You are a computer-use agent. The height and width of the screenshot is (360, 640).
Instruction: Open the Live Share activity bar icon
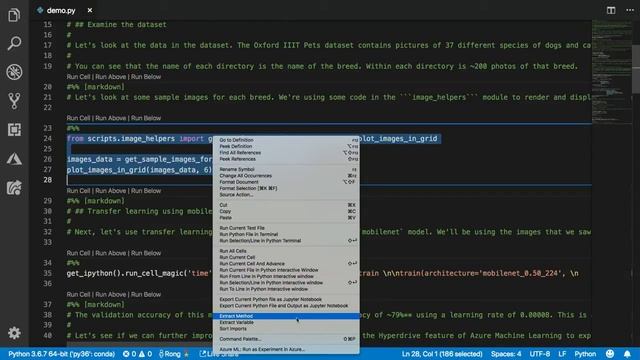coord(14,188)
